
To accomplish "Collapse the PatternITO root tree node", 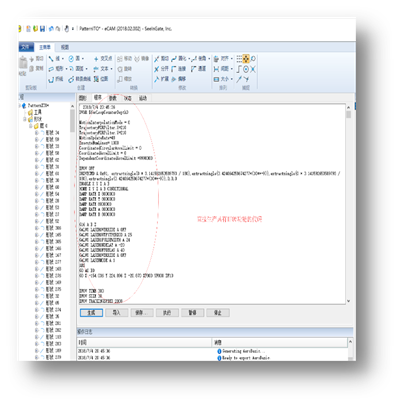I will tap(20, 105).
